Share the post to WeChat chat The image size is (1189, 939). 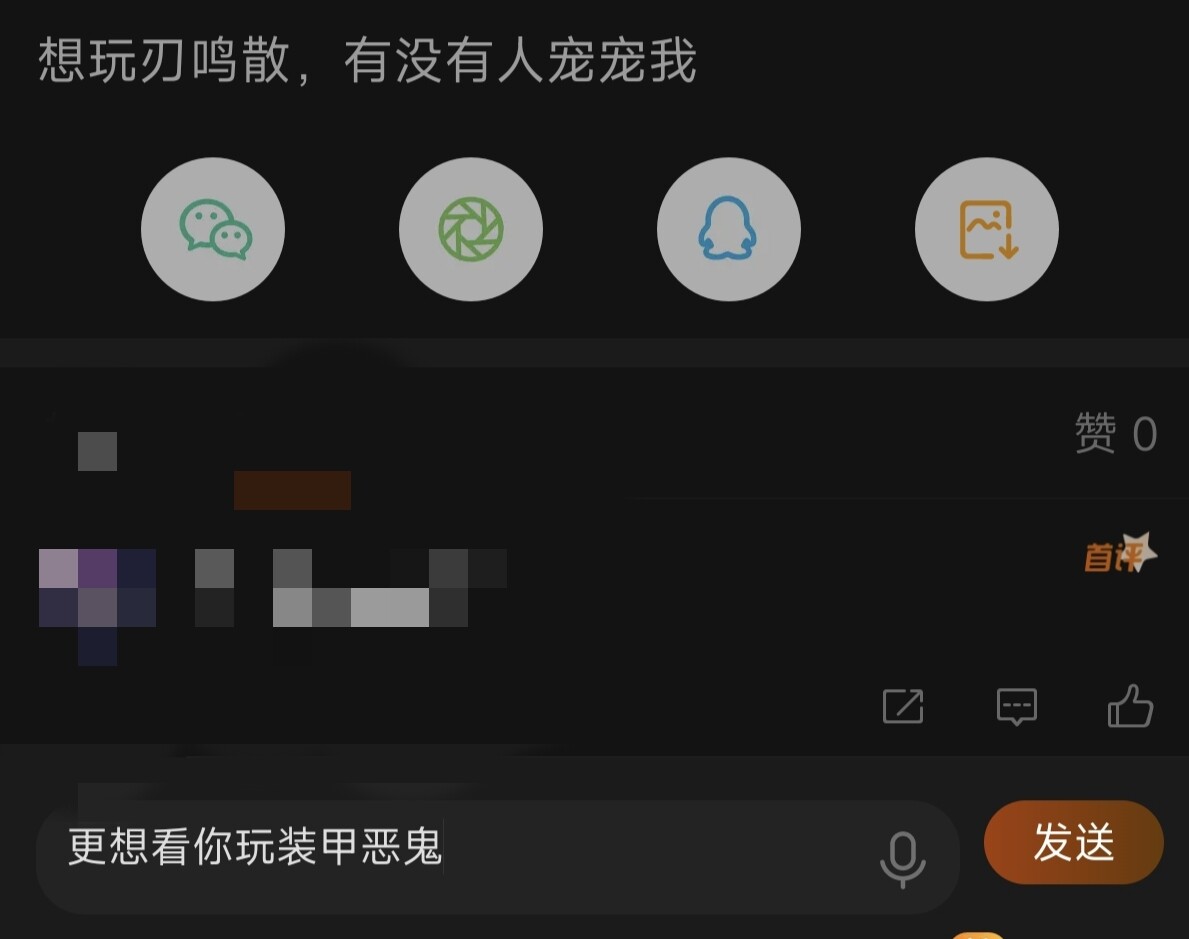[x=213, y=229]
